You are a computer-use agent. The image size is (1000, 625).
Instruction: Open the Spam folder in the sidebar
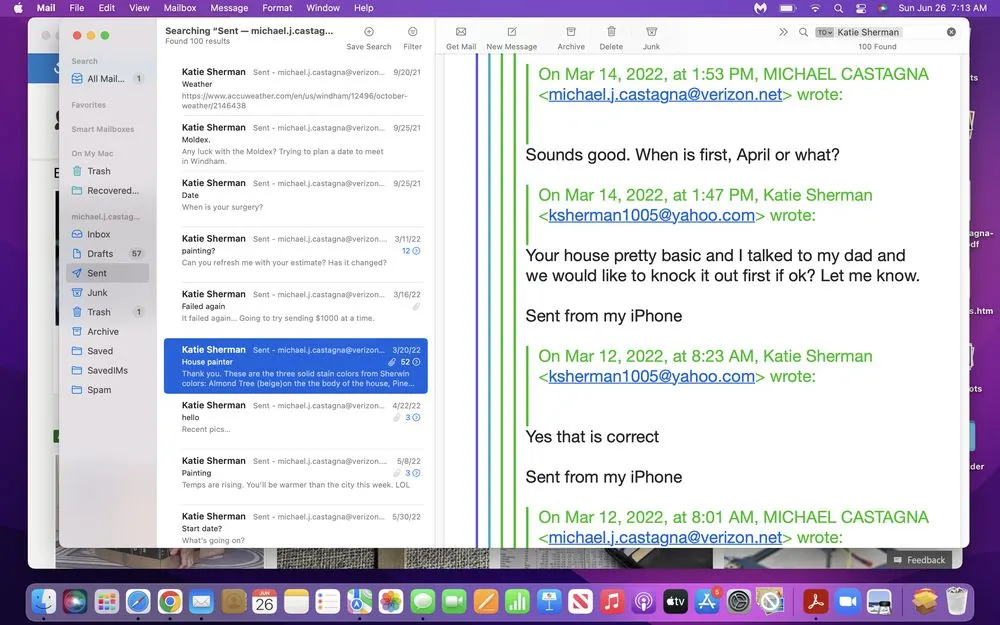coord(99,390)
